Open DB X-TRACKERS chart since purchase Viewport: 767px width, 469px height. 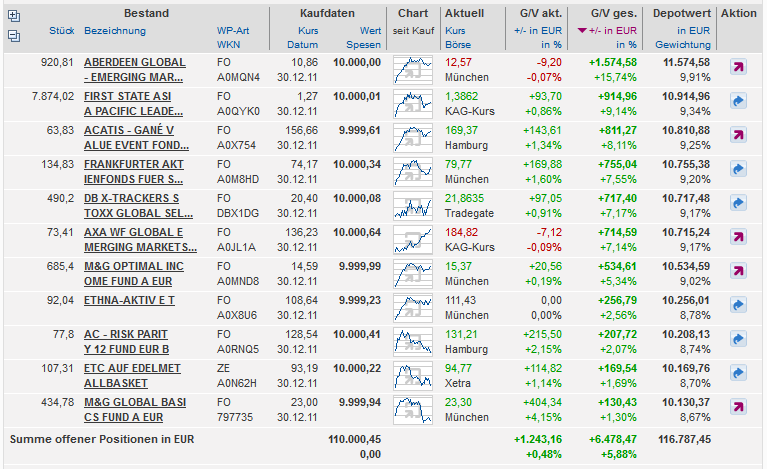(x=412, y=205)
